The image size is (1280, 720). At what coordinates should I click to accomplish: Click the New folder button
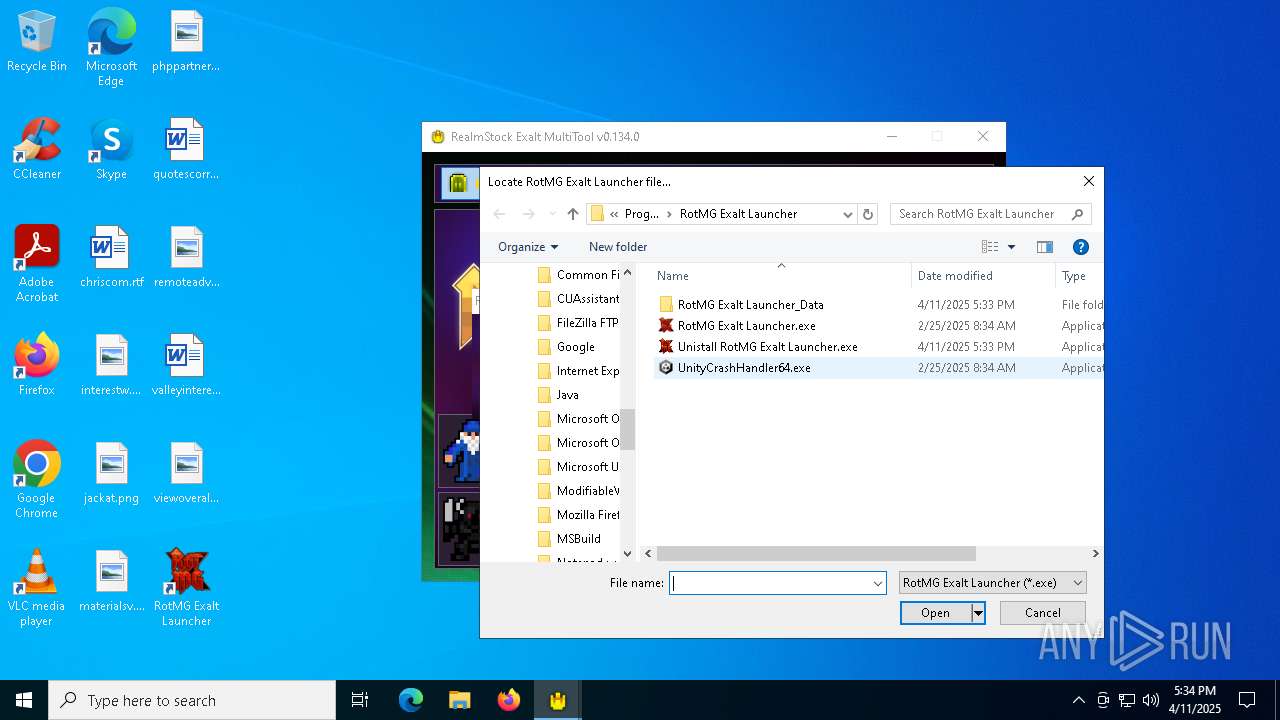618,247
